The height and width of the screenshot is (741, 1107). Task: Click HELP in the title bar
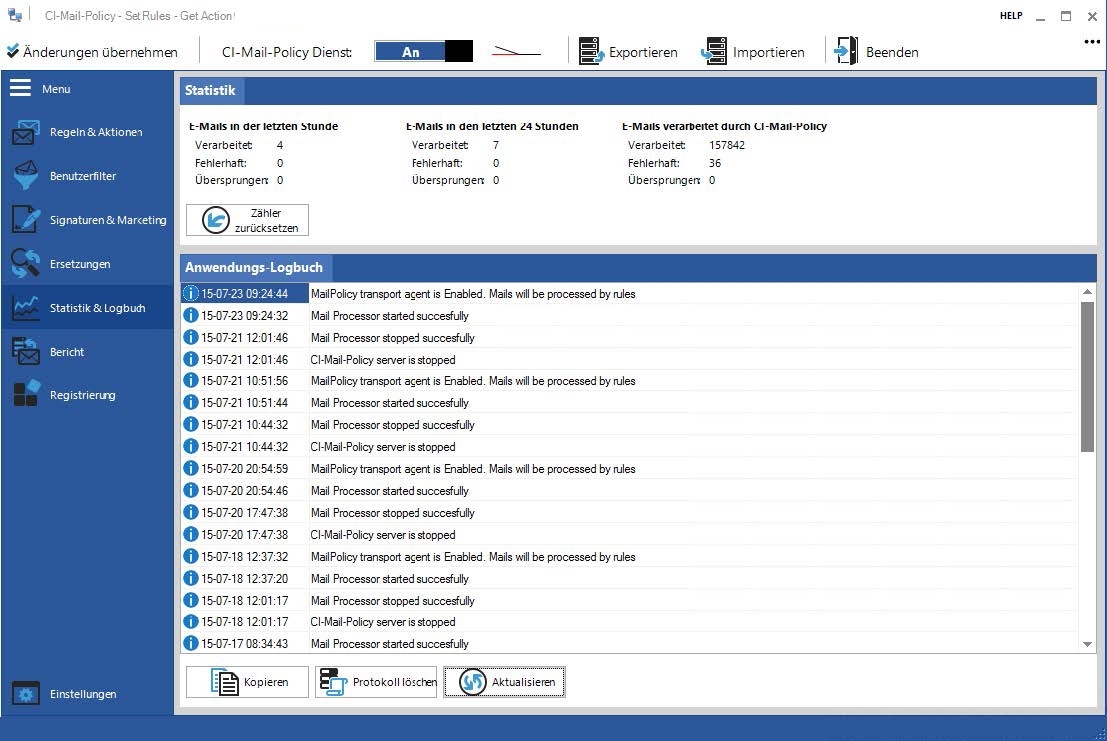pyautogui.click(x=1011, y=16)
